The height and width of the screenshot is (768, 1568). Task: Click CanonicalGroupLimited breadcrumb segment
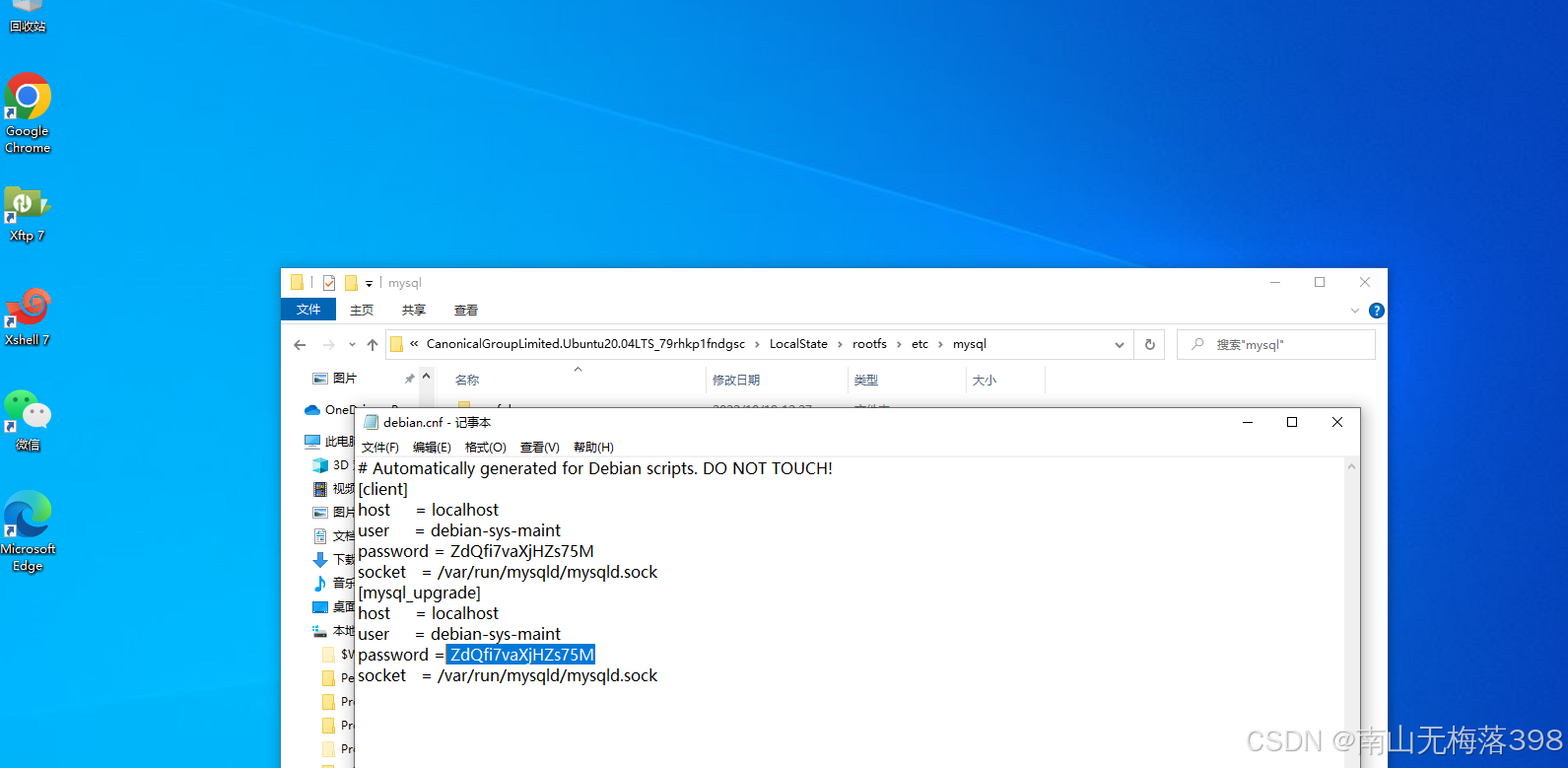coord(585,344)
